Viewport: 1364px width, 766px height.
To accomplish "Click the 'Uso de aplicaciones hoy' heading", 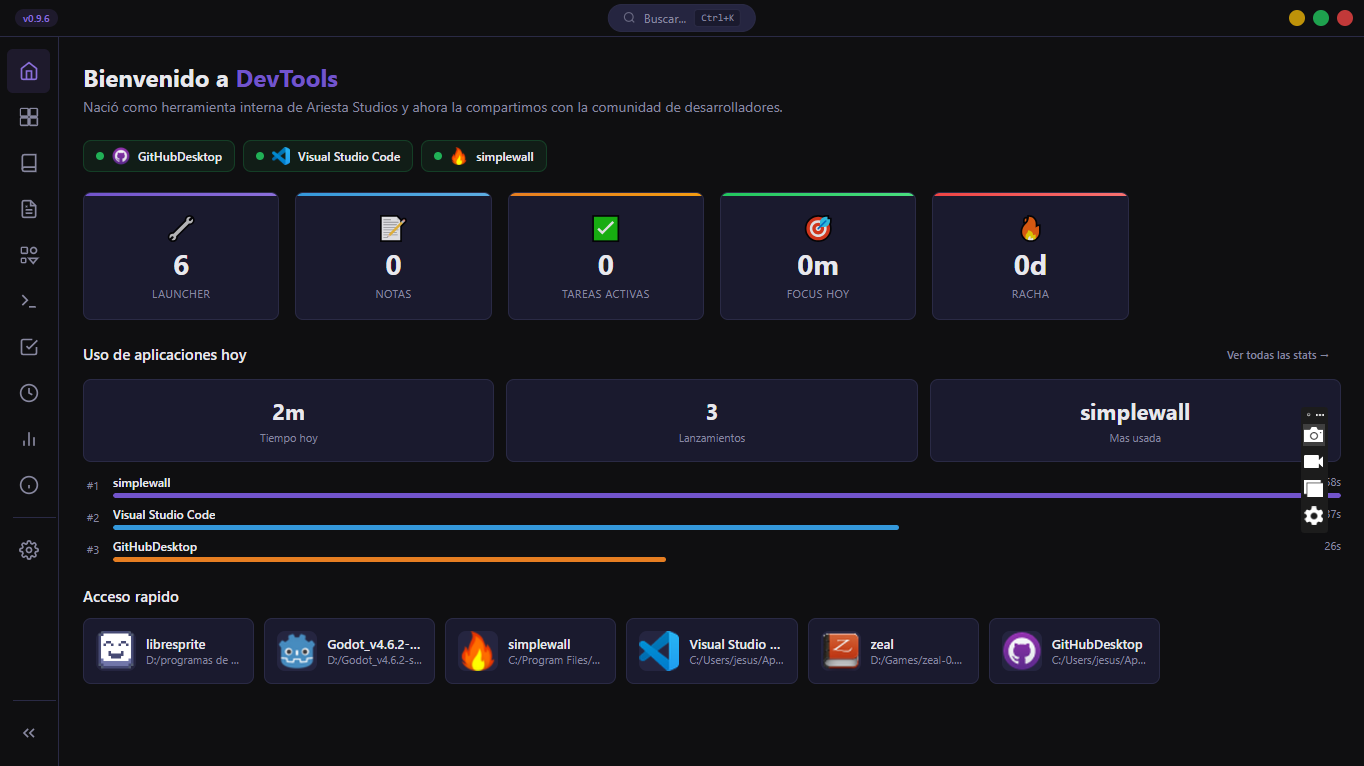I will point(165,355).
